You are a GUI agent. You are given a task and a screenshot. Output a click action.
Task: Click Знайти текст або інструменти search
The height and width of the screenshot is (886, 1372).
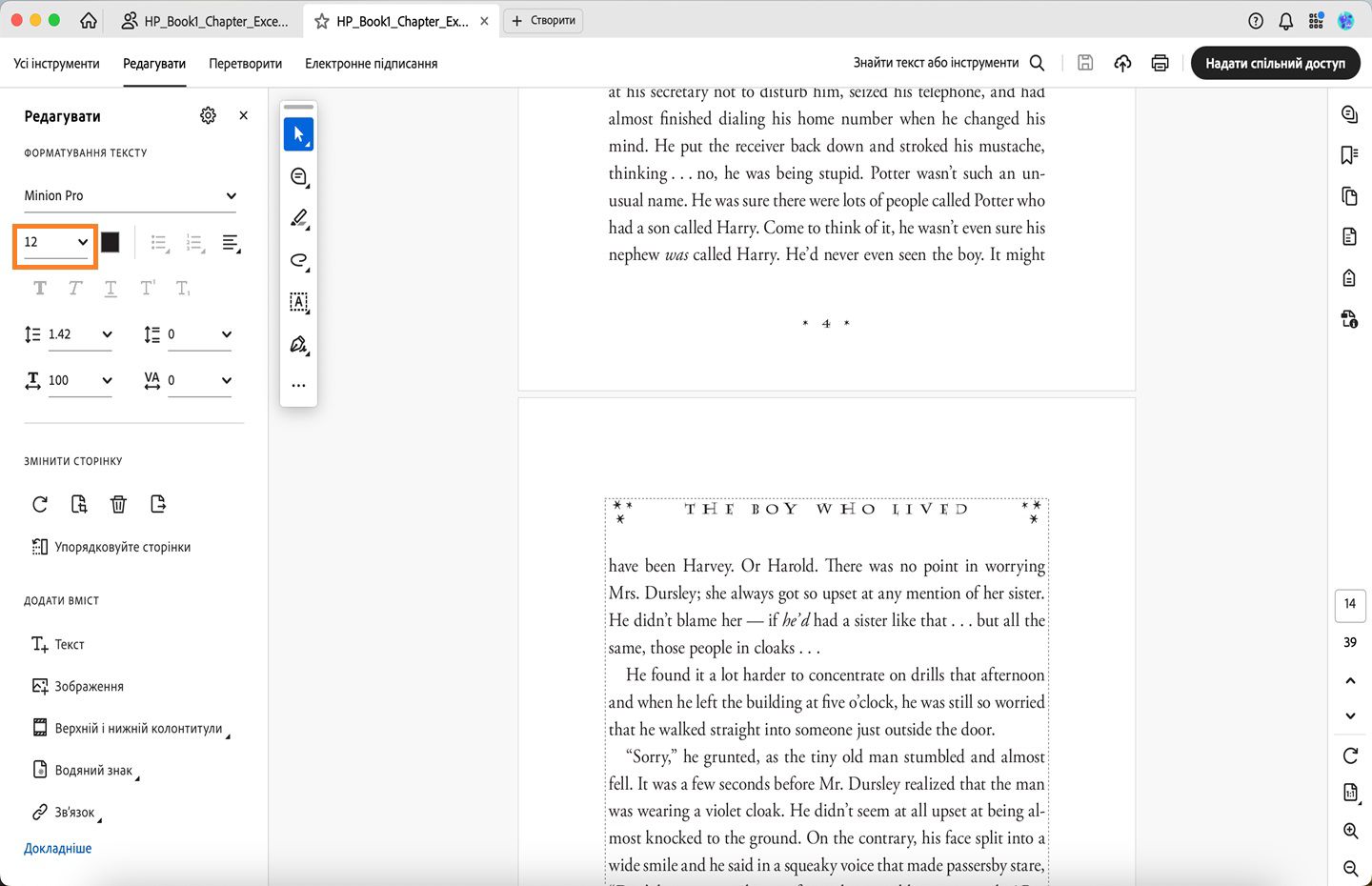click(x=949, y=63)
